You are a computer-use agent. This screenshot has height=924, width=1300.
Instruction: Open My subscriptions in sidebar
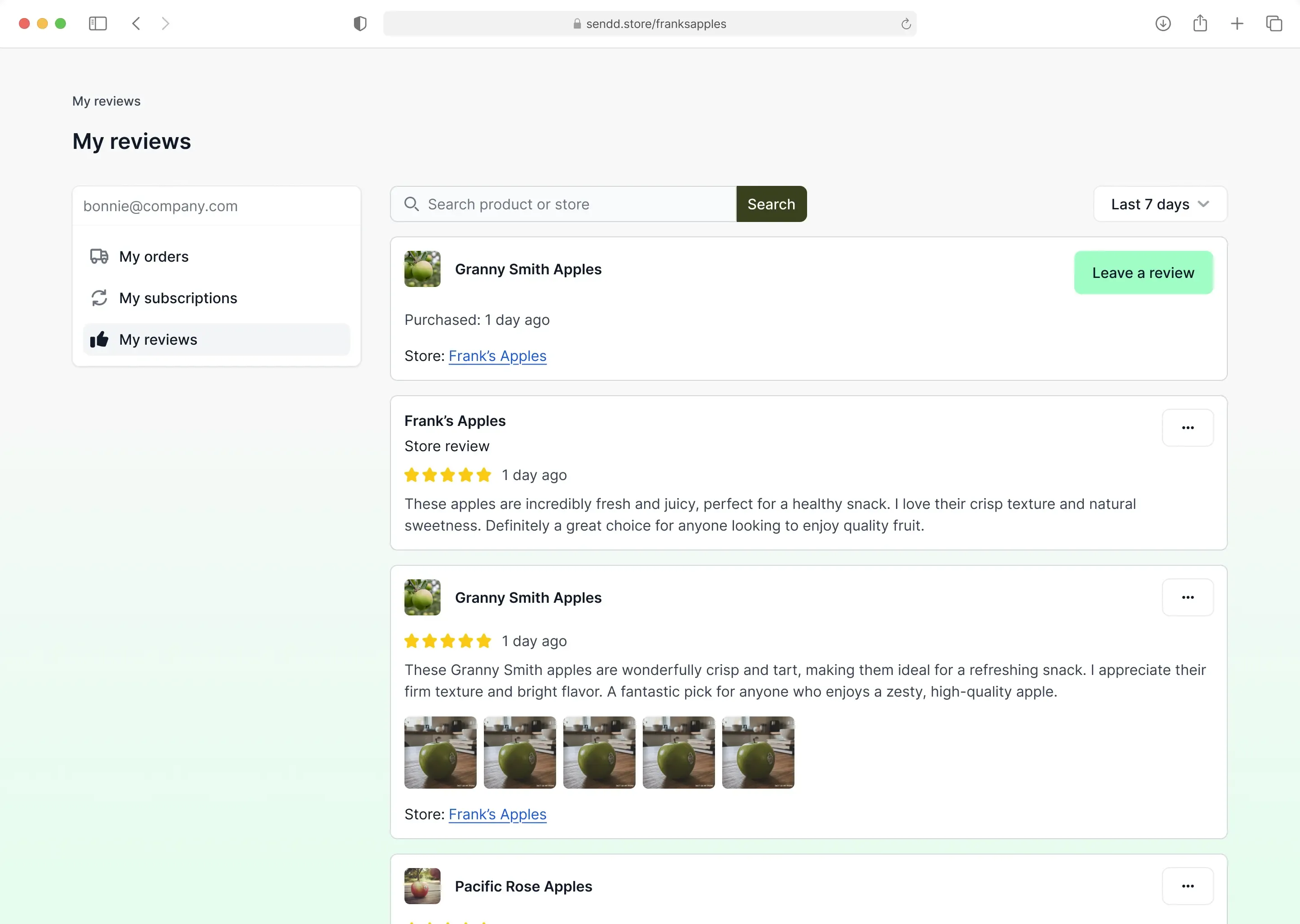[216, 298]
